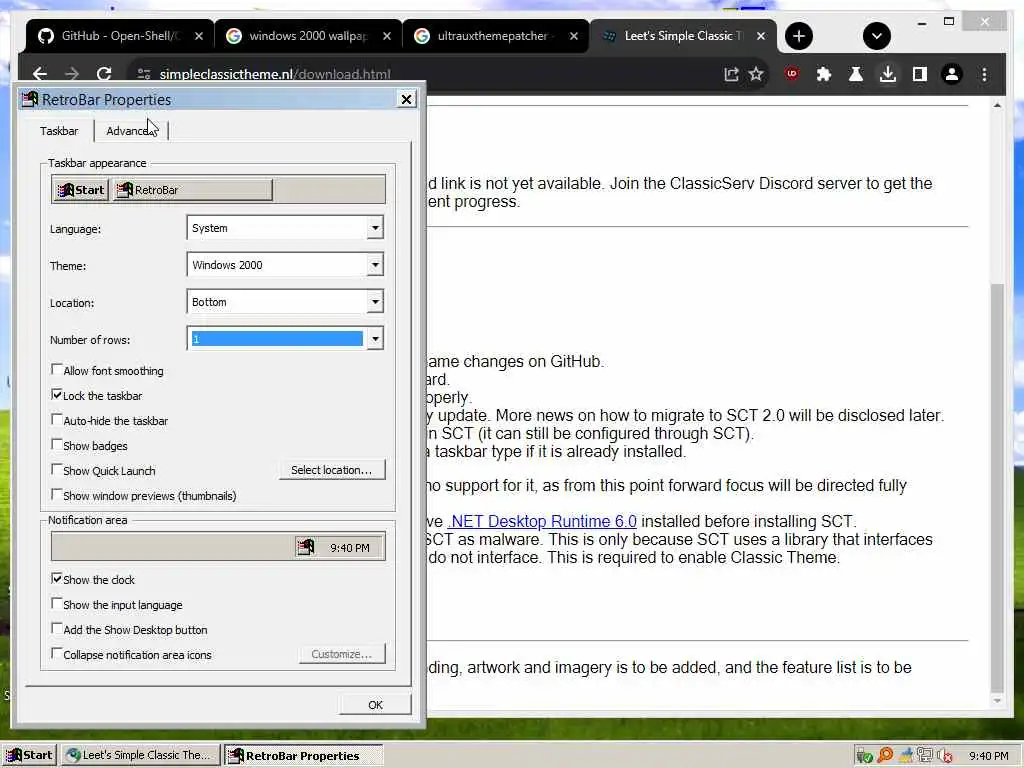Open the Theme dropdown arrow
Viewport: 1024px width, 768px height.
point(375,265)
